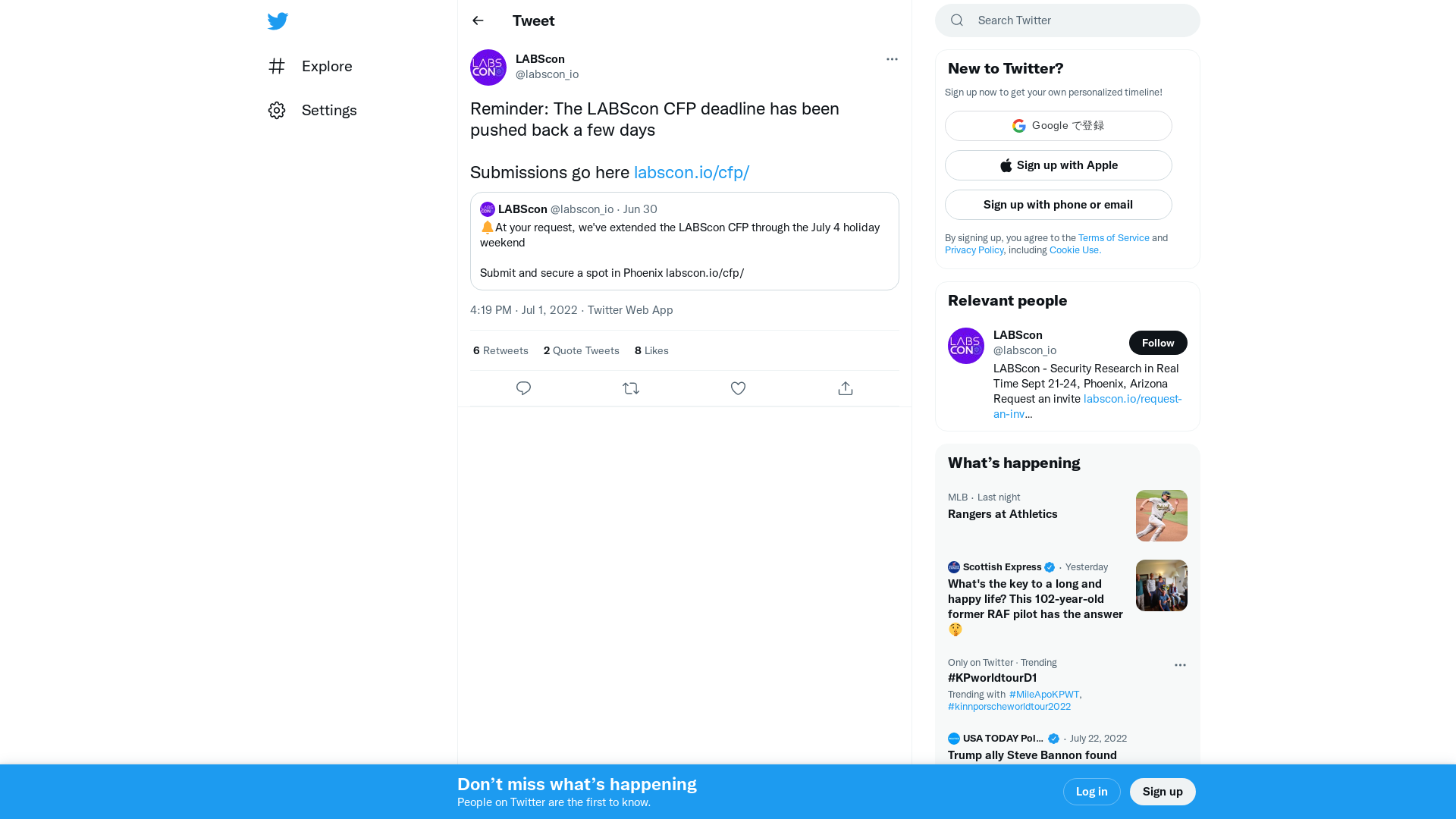
Task: Open the Rangers at Athletics thumbnail
Action: click(x=1161, y=516)
